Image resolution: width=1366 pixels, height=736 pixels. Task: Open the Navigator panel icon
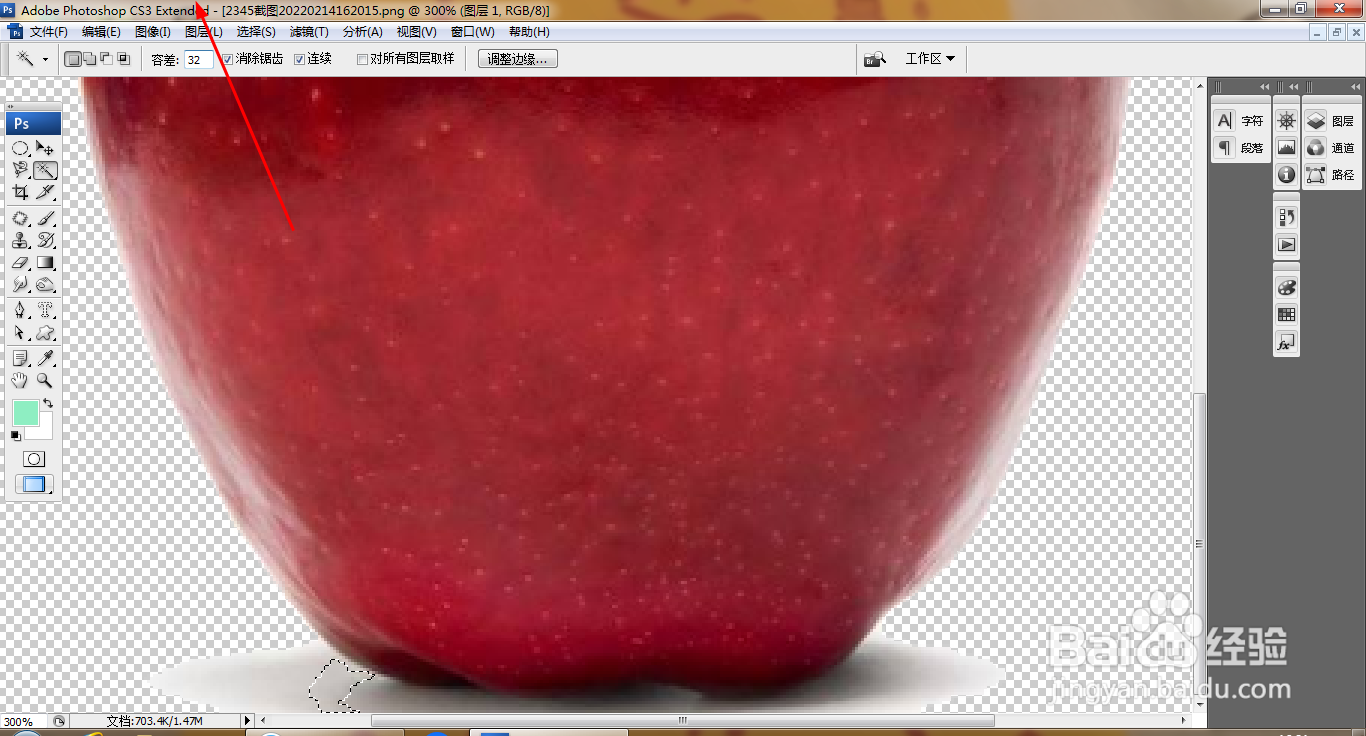[1286, 121]
